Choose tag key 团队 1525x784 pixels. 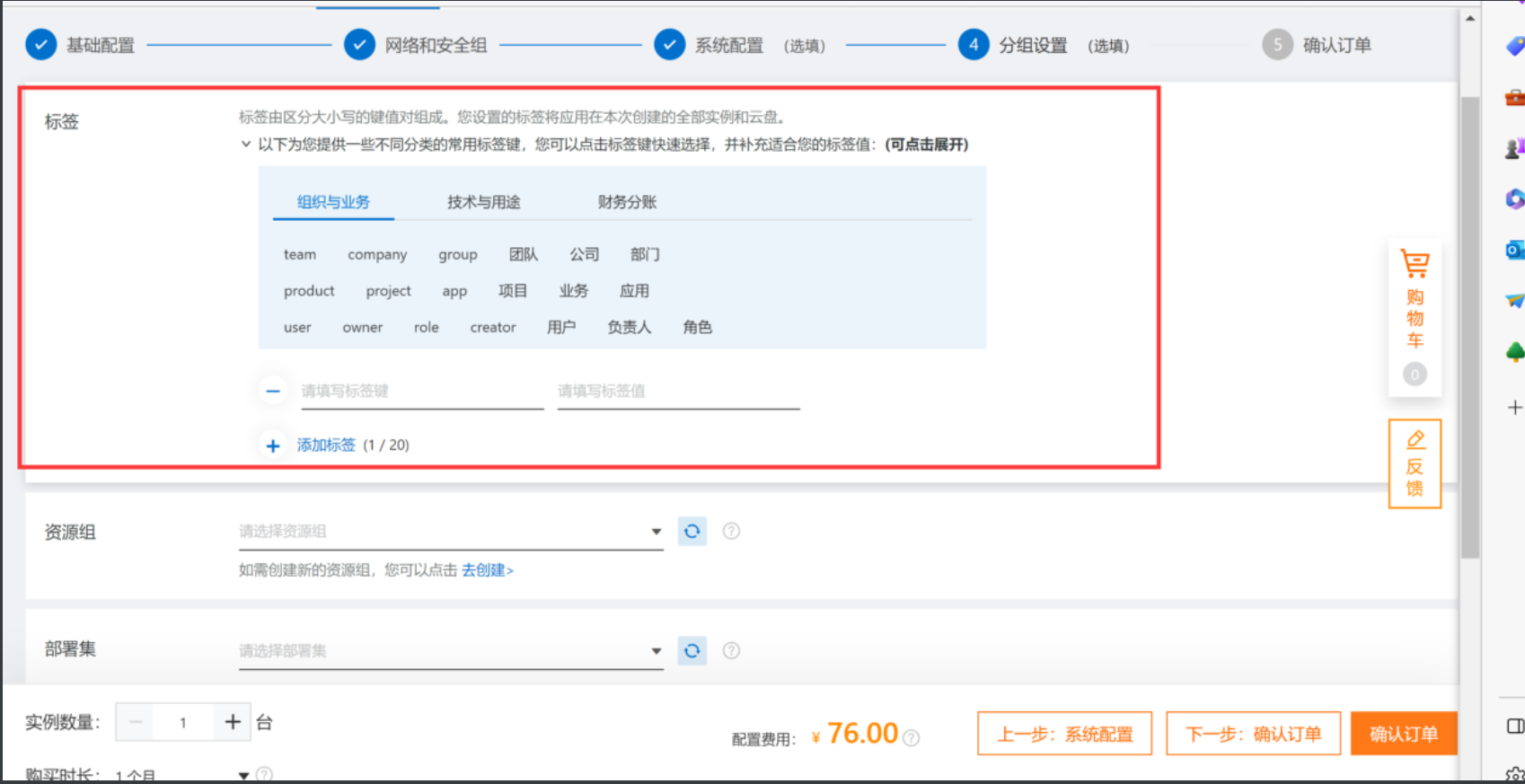[x=524, y=254]
